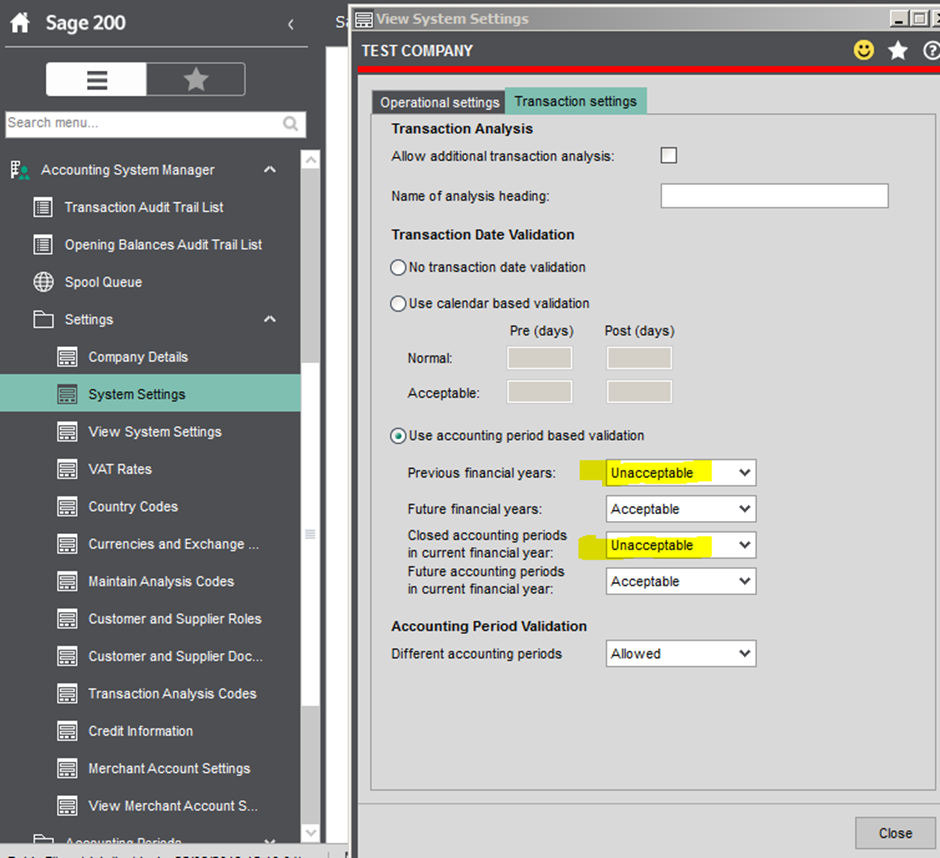Click the Sage 200 home icon
The width and height of the screenshot is (940, 858).
coord(20,23)
